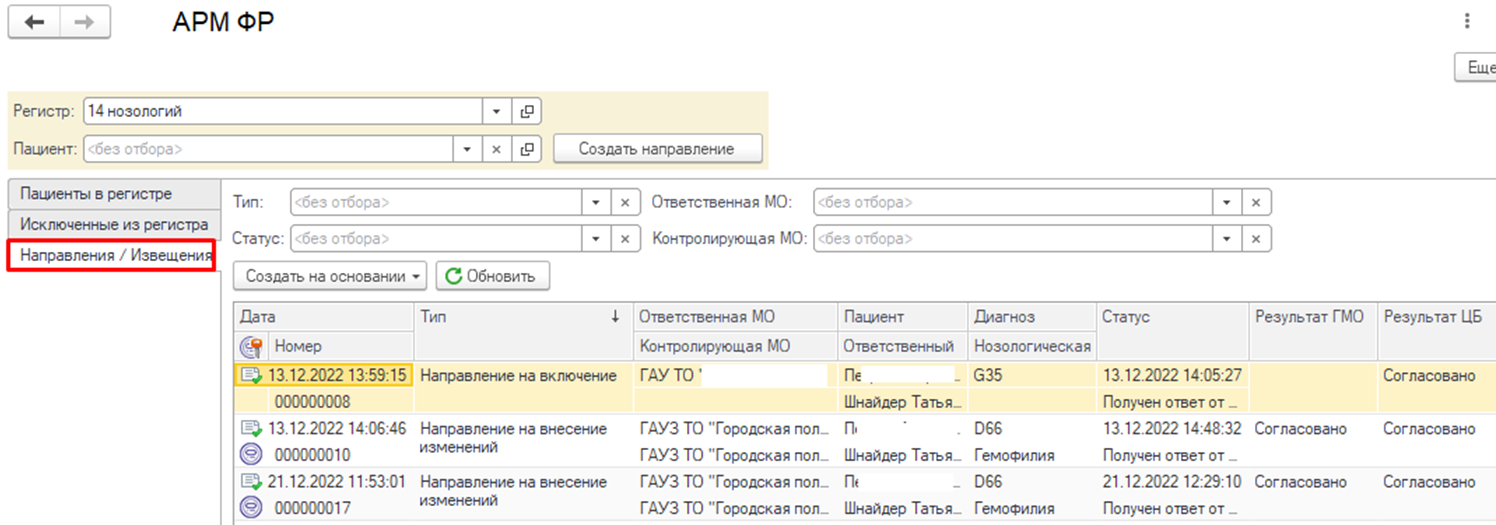The width and height of the screenshot is (1496, 525).
Task: Expand the Статус filter dropdown
Action: [596, 239]
